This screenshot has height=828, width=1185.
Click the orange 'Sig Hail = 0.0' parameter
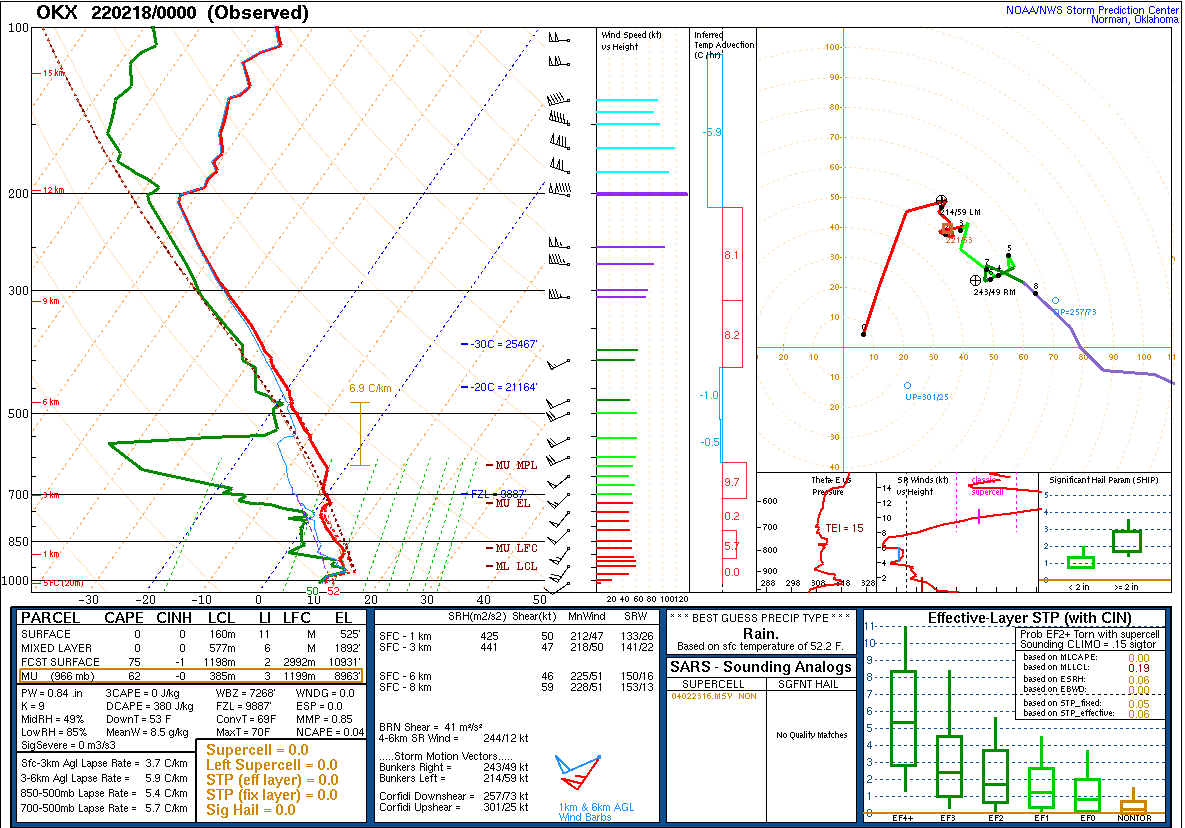coord(251,810)
